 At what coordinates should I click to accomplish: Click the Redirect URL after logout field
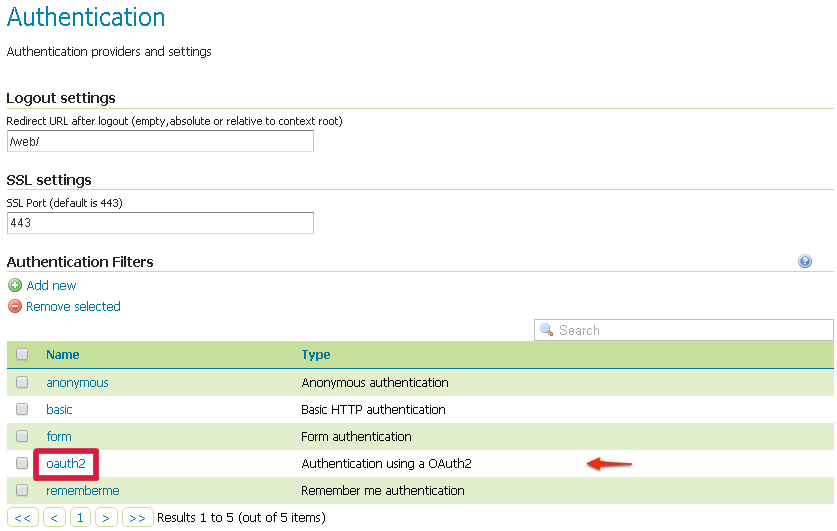click(160, 141)
